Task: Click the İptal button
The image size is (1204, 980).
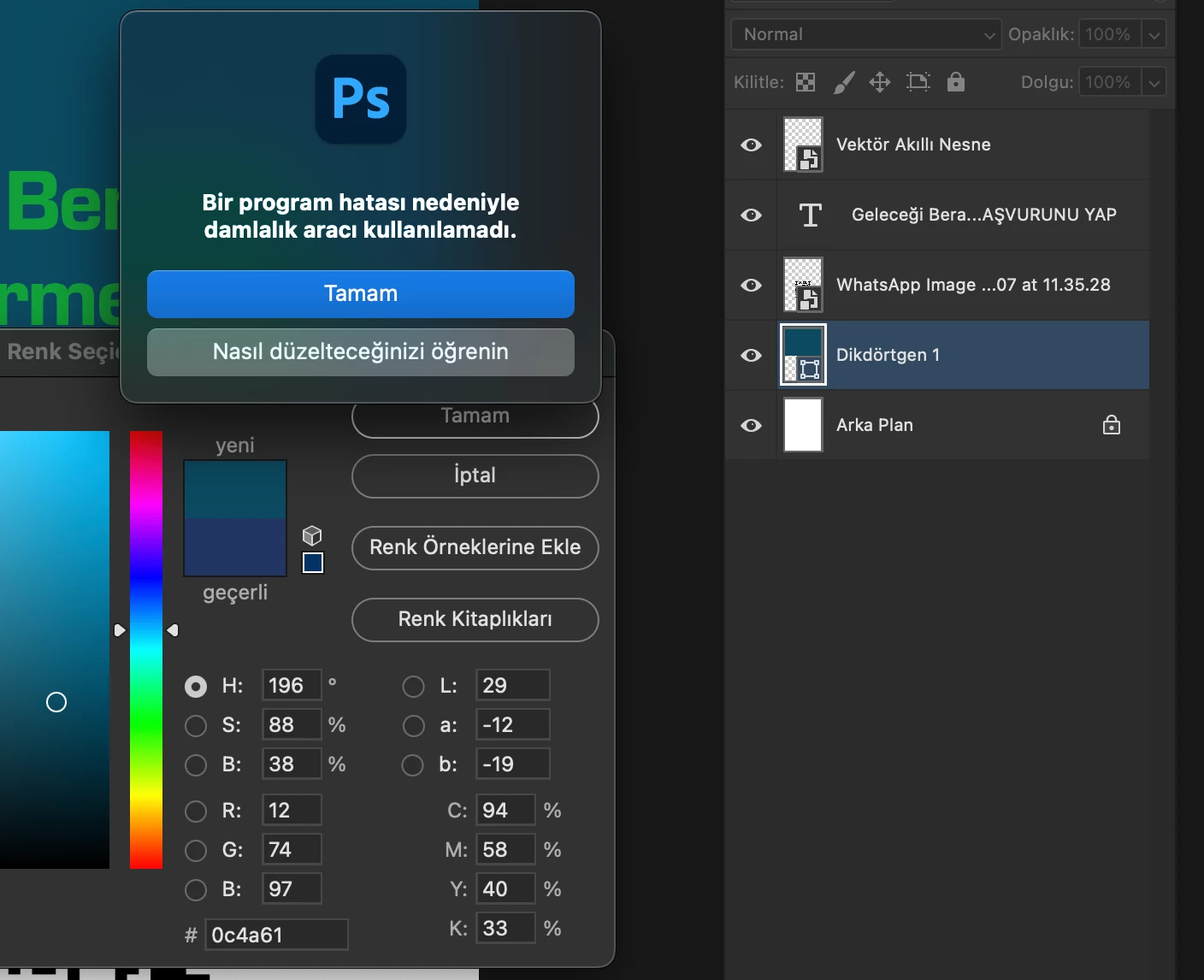Action: click(475, 475)
